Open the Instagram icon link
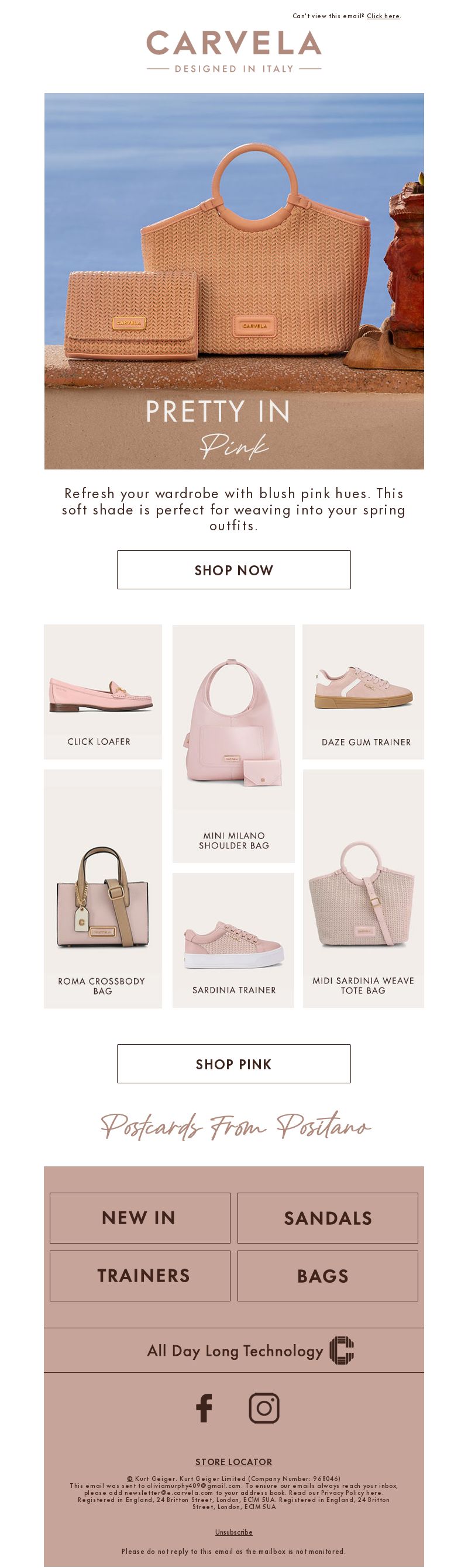 264,1408
